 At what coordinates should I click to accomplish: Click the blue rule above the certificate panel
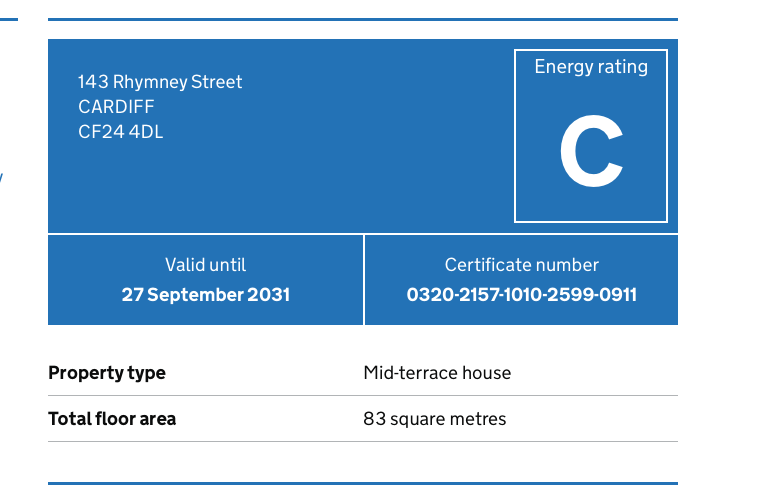coord(362,19)
